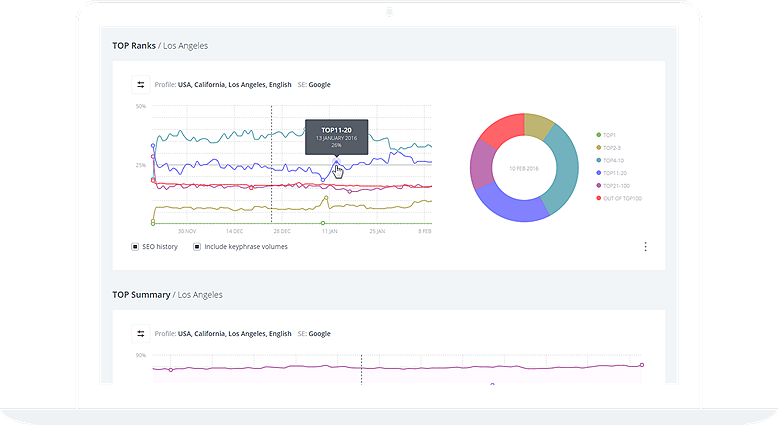The width and height of the screenshot is (778, 425).
Task: Click the 50% y-axis label
Action: (141, 106)
